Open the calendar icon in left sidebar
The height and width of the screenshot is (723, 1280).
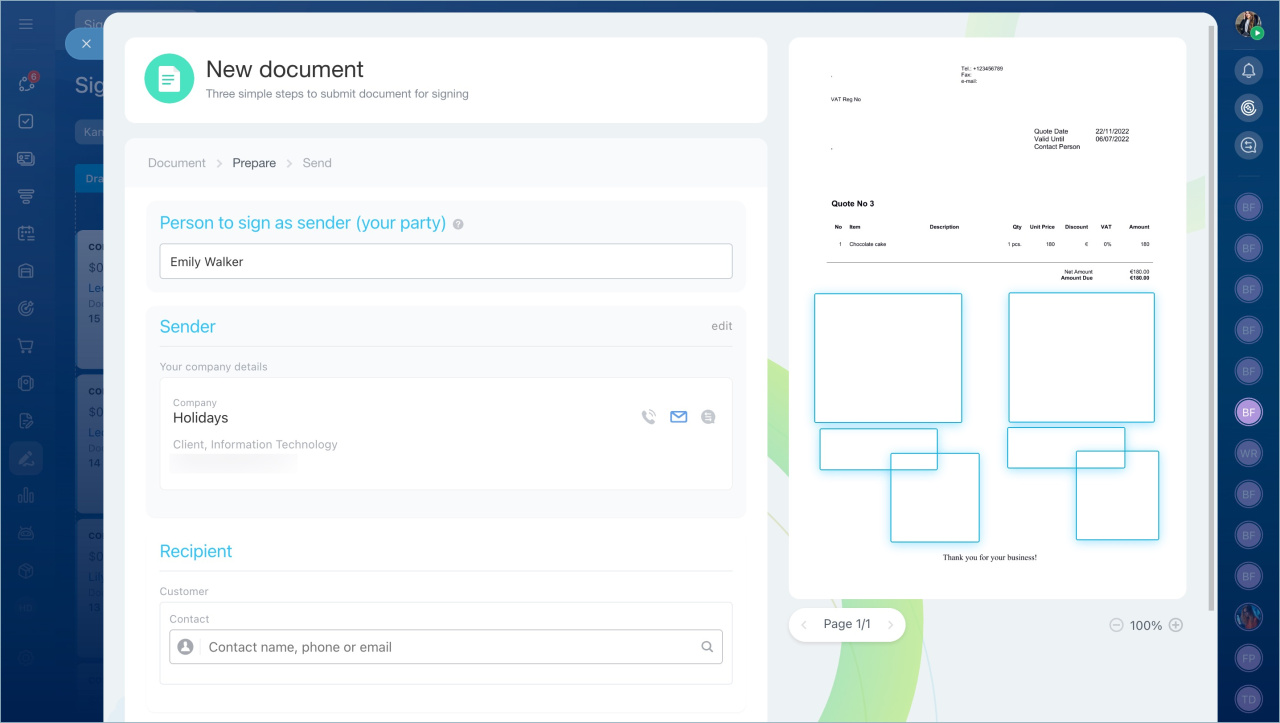27,233
